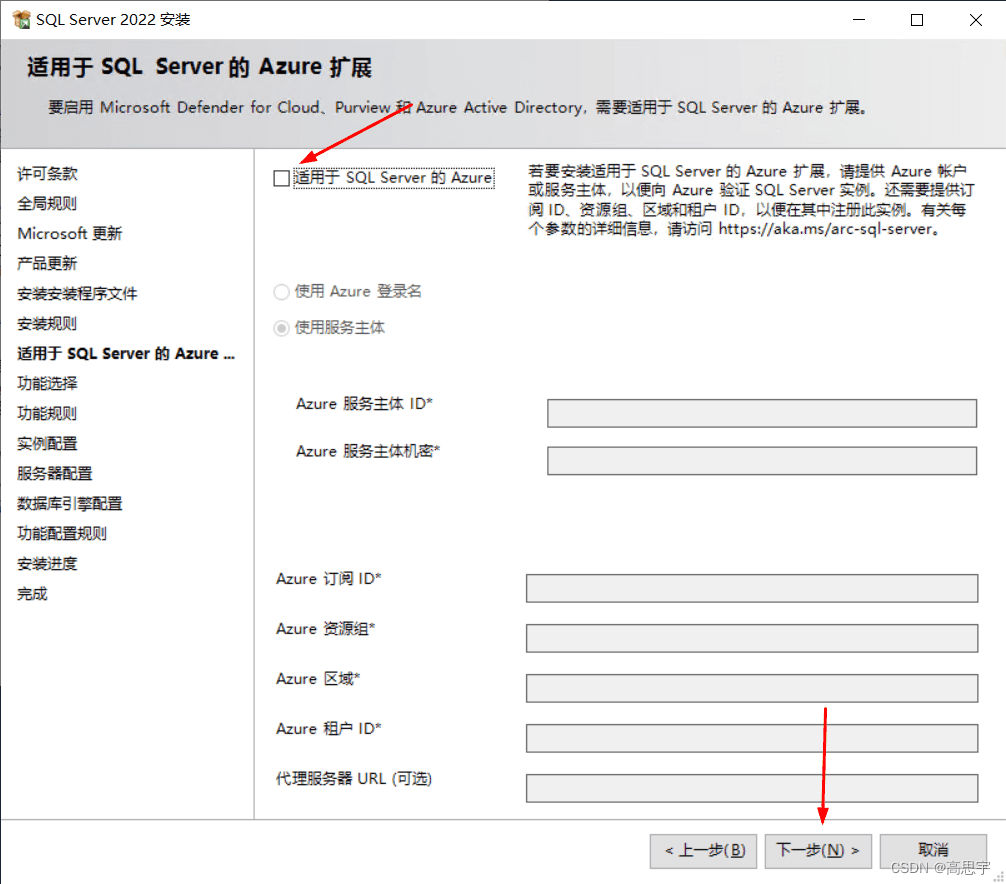Select '安装进度' in the step list
This screenshot has height=884, width=1006.
click(x=47, y=564)
